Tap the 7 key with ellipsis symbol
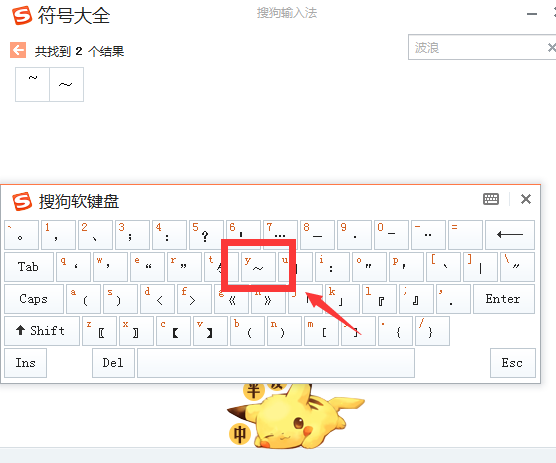 pyautogui.click(x=280, y=230)
